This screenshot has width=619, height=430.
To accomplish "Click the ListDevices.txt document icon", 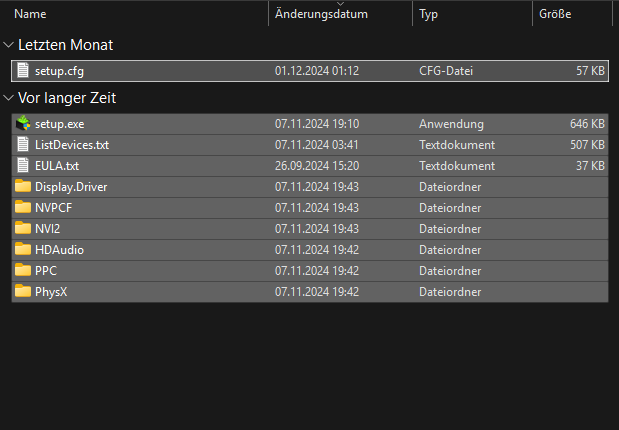I will coord(24,145).
